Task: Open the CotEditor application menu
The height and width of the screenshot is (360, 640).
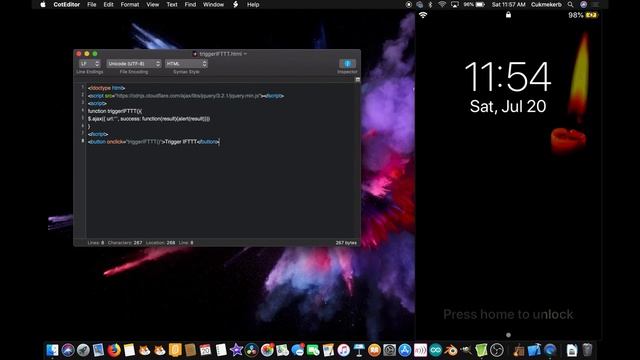Action: 67,4
